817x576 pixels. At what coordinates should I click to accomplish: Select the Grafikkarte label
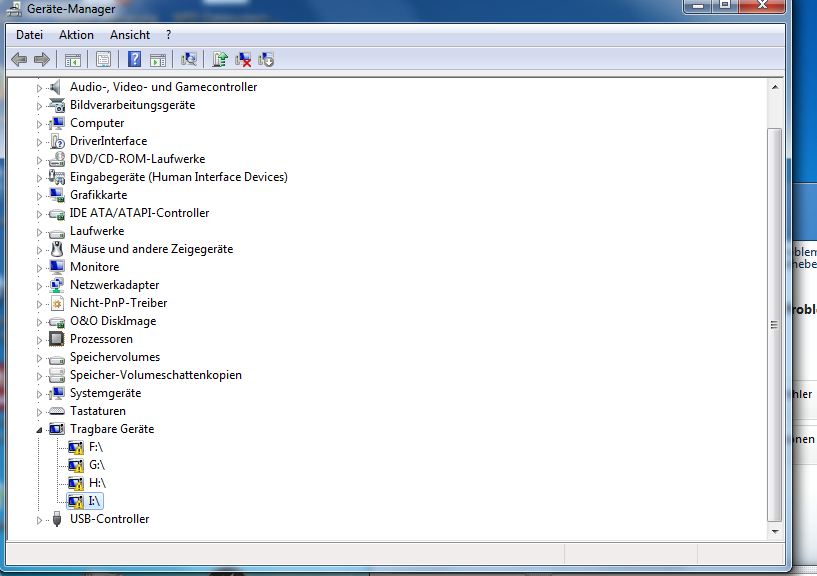[x=98, y=195]
